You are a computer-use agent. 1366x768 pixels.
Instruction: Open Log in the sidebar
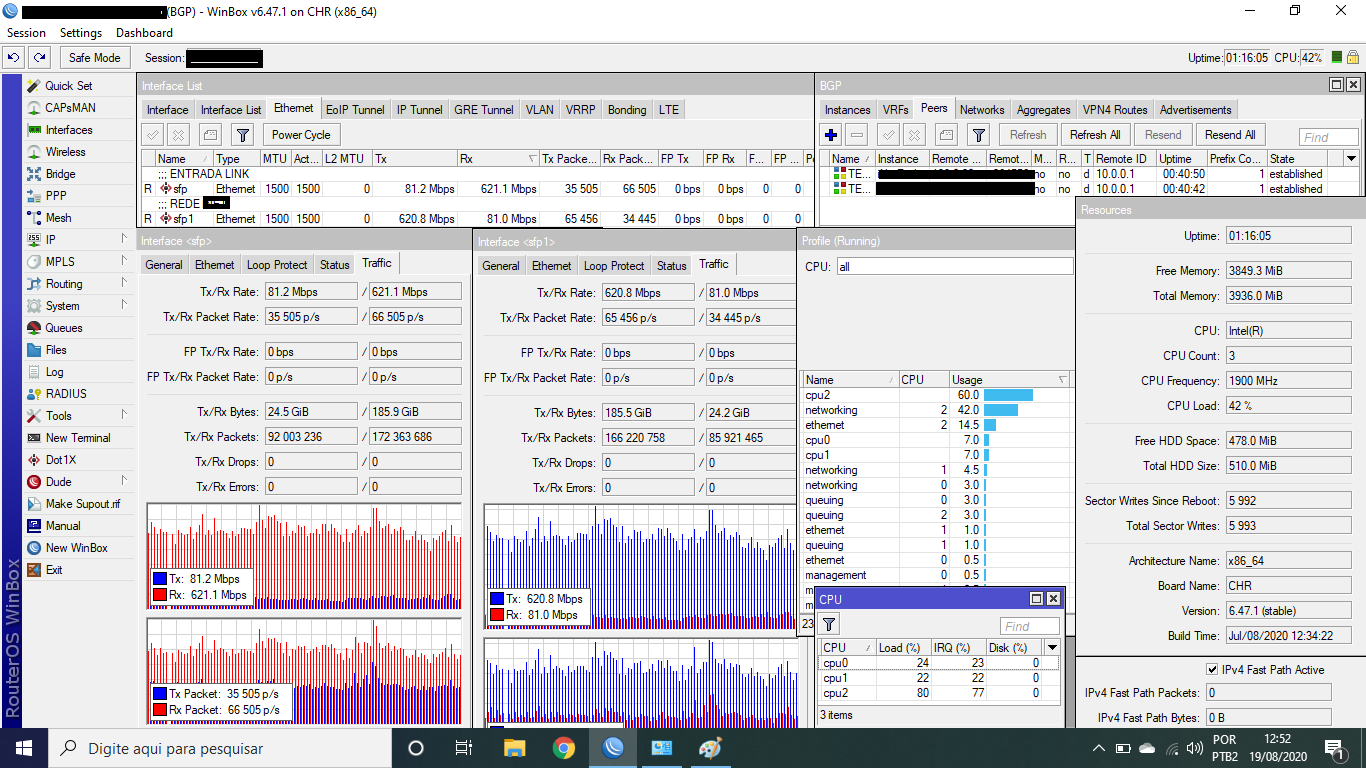point(54,372)
